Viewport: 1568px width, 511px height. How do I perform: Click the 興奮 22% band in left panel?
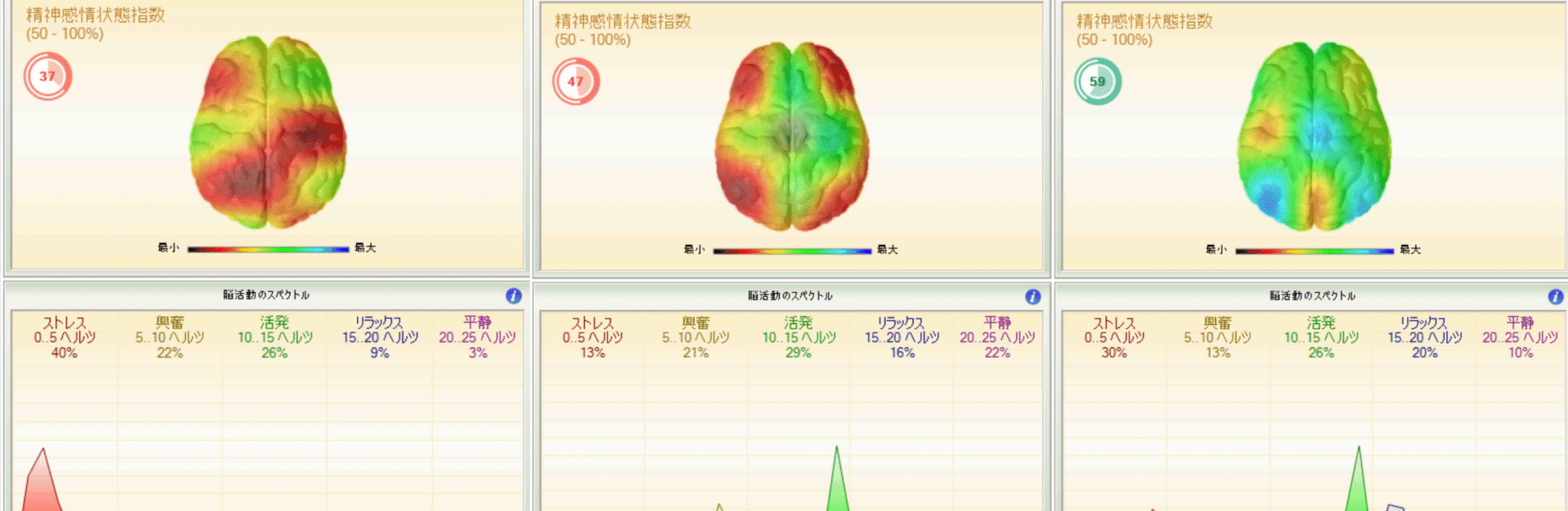click(x=170, y=337)
